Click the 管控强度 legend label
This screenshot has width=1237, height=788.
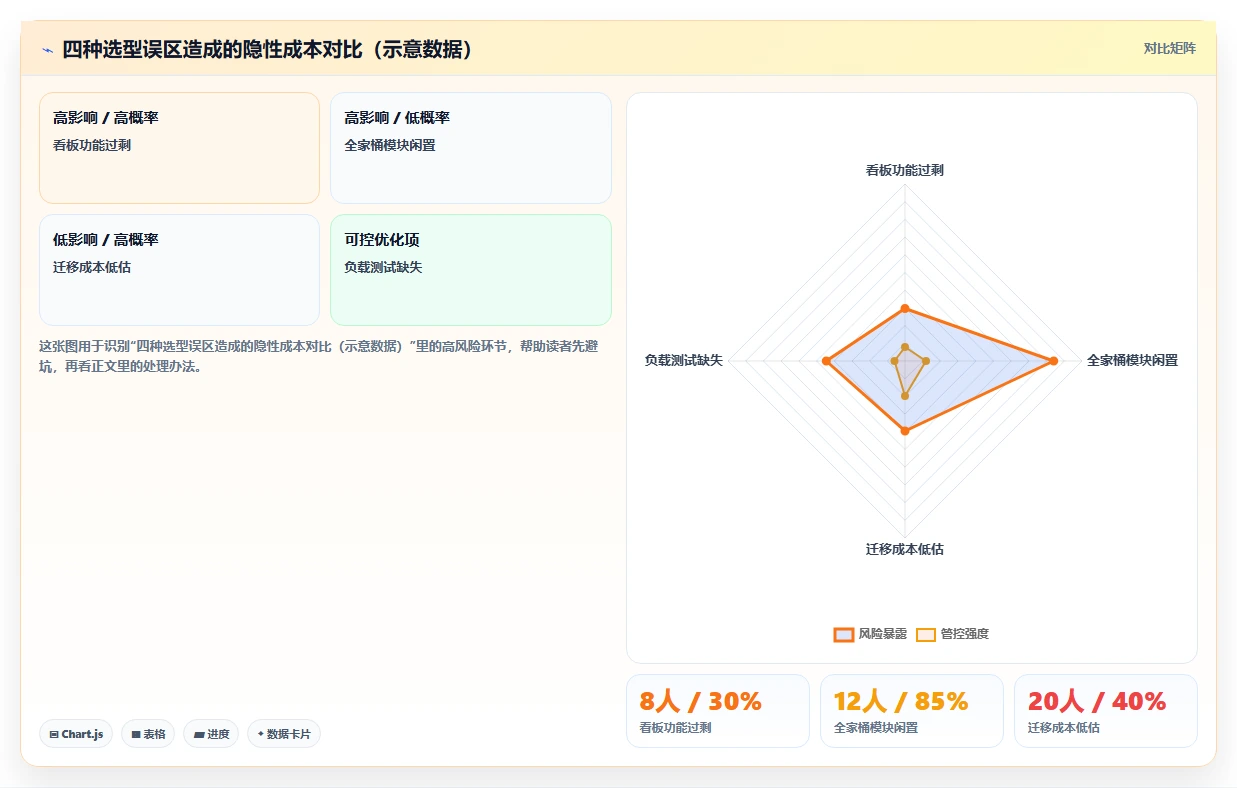pos(964,634)
